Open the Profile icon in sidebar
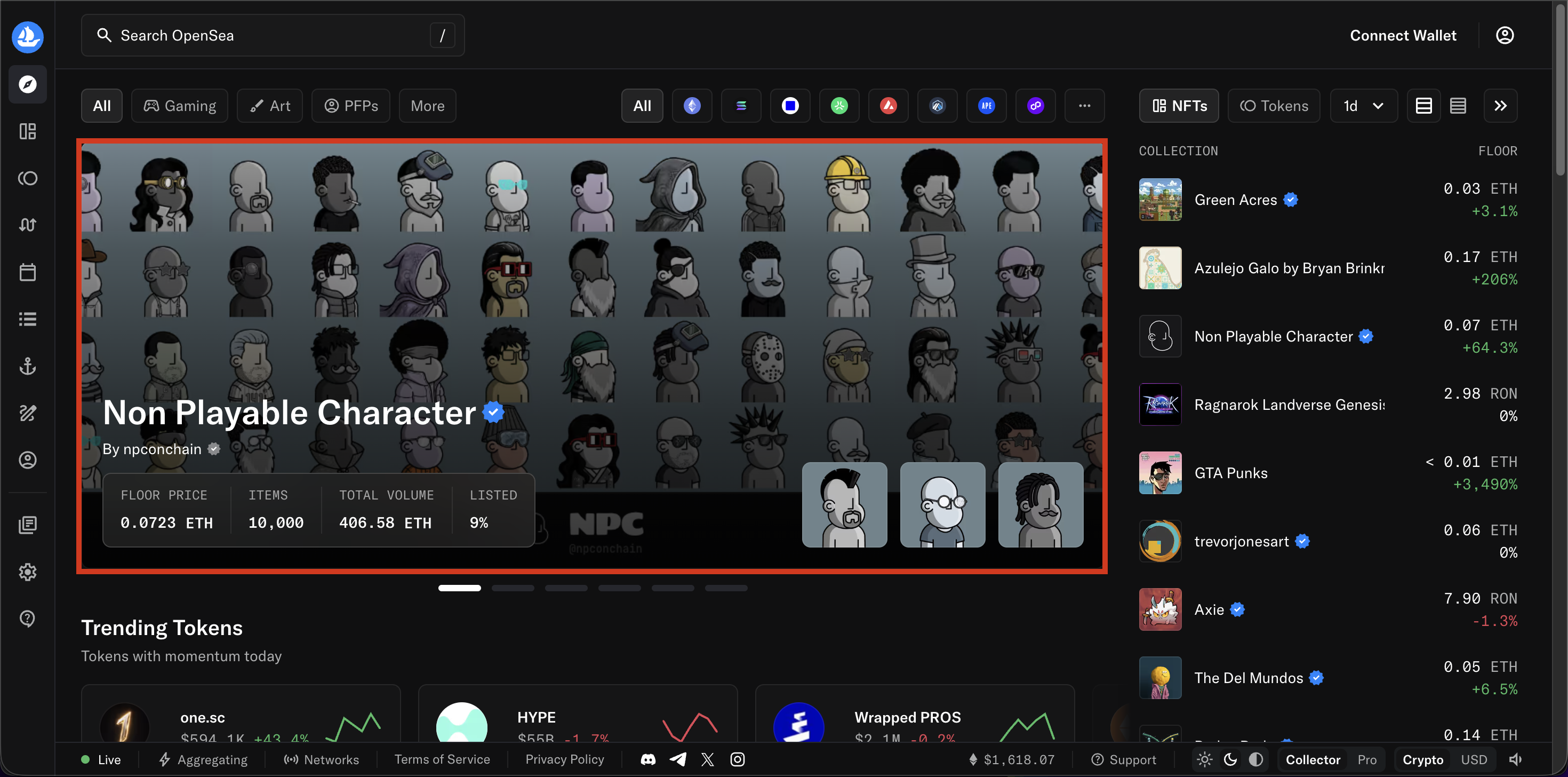Screen dimensions: 1568x777 point(27,460)
